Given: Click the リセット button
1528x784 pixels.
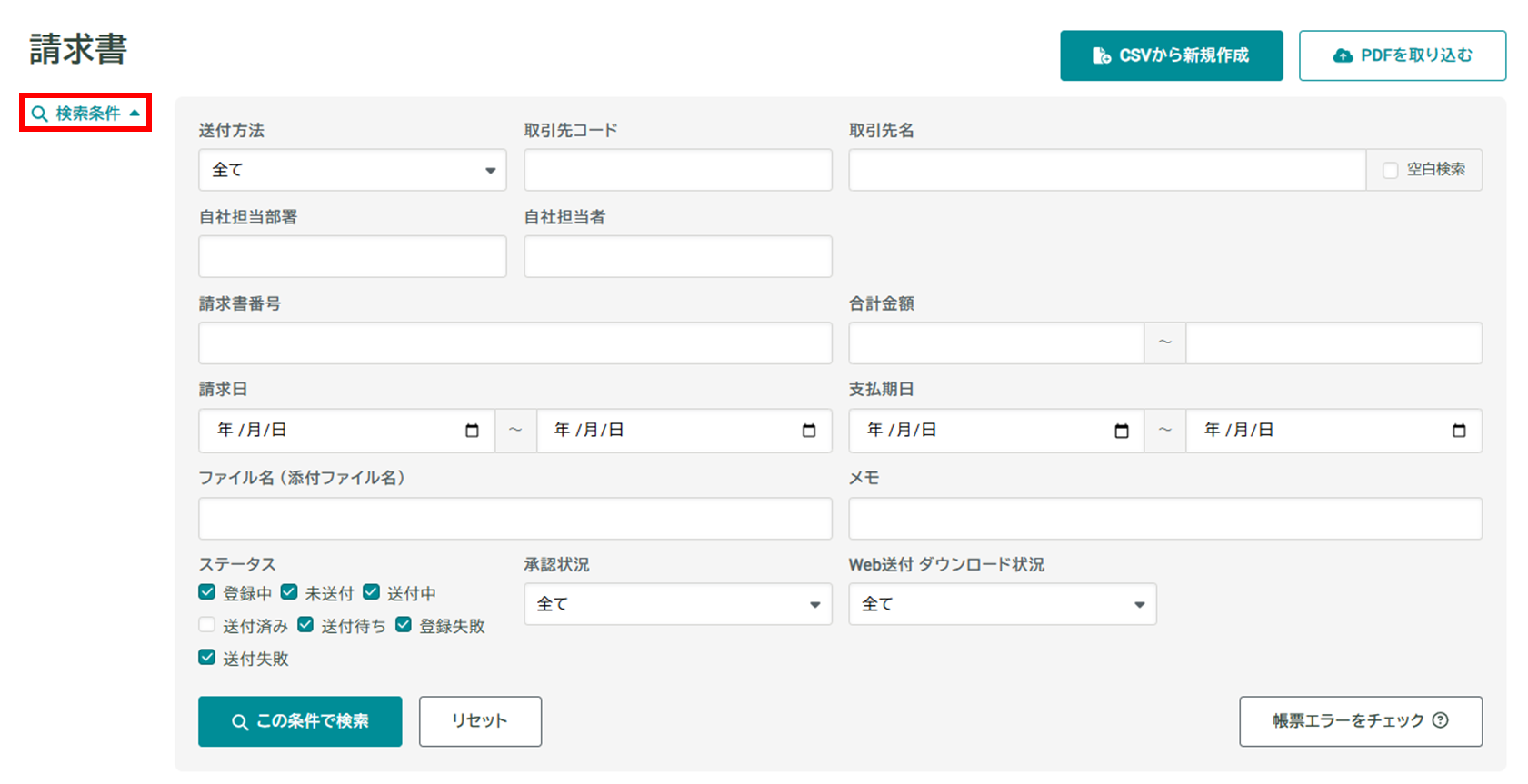Looking at the screenshot, I should (480, 721).
